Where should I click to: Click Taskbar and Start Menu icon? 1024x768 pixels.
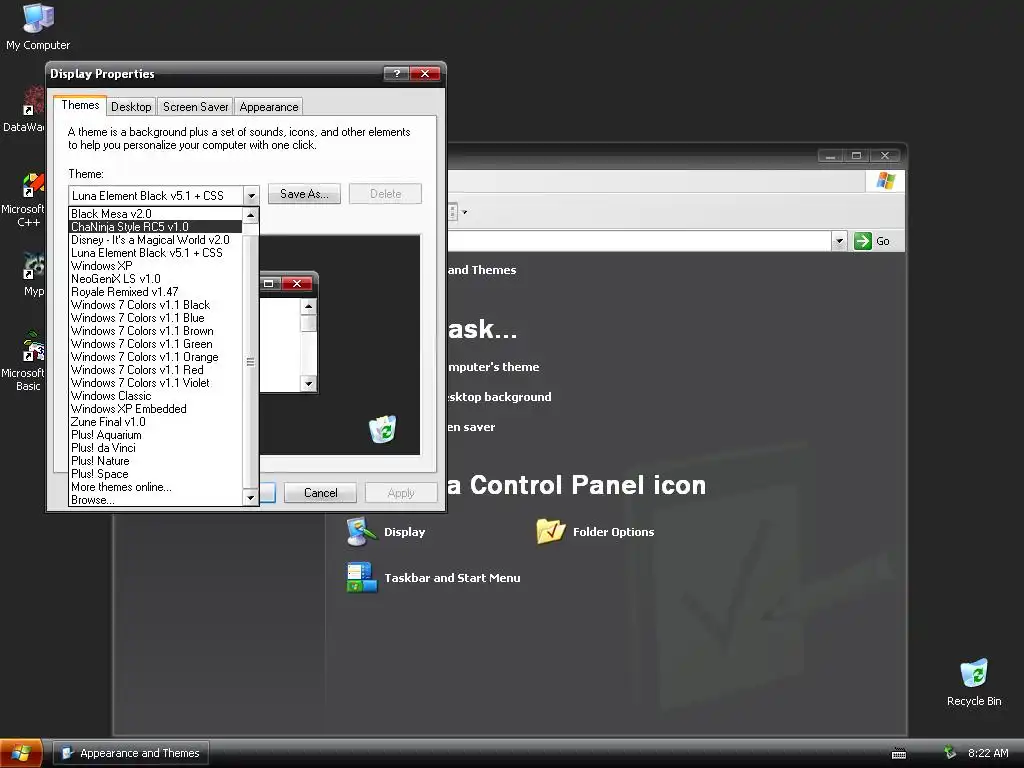362,577
